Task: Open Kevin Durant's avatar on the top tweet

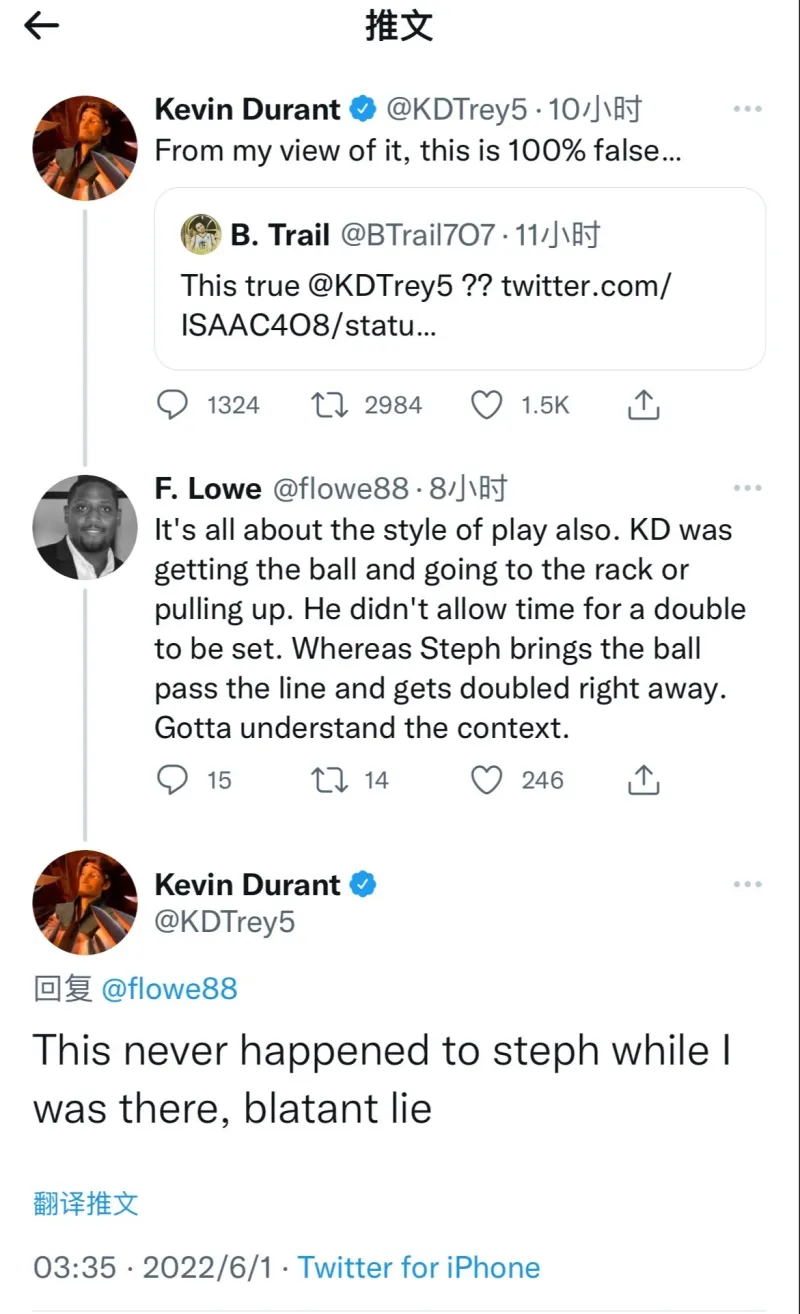Action: (x=85, y=148)
